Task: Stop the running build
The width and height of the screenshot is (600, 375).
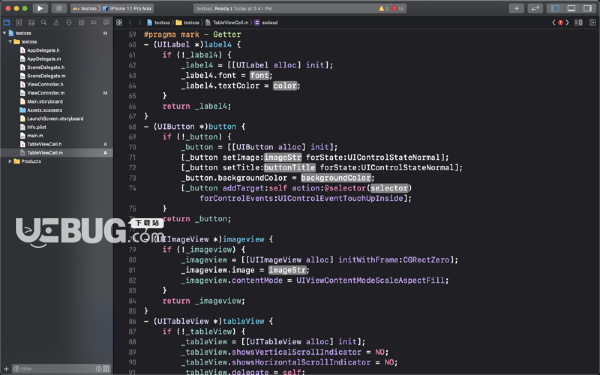Action: [59, 8]
